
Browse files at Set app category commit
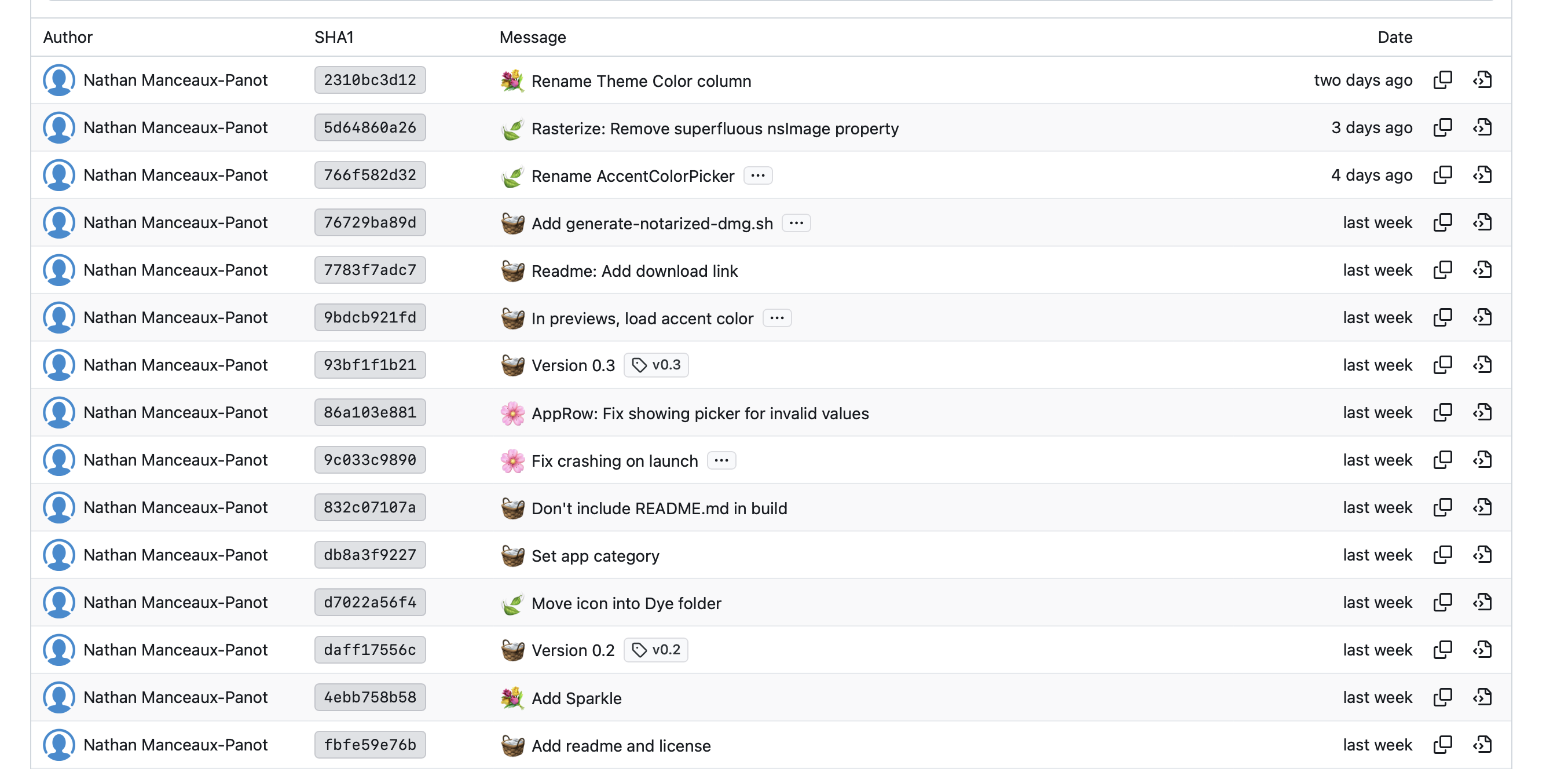pos(1482,555)
